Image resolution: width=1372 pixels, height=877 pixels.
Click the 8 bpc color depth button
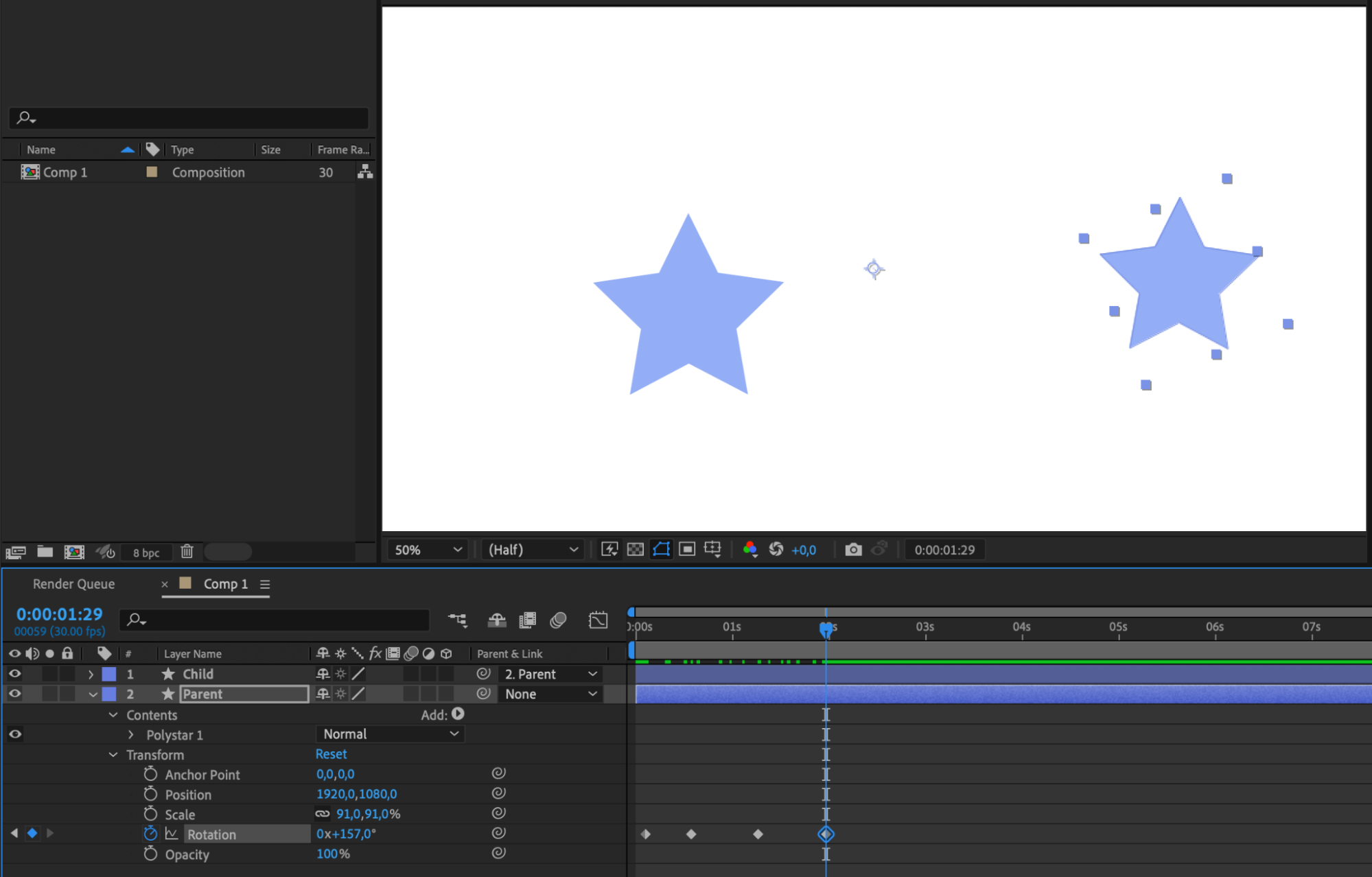146,552
